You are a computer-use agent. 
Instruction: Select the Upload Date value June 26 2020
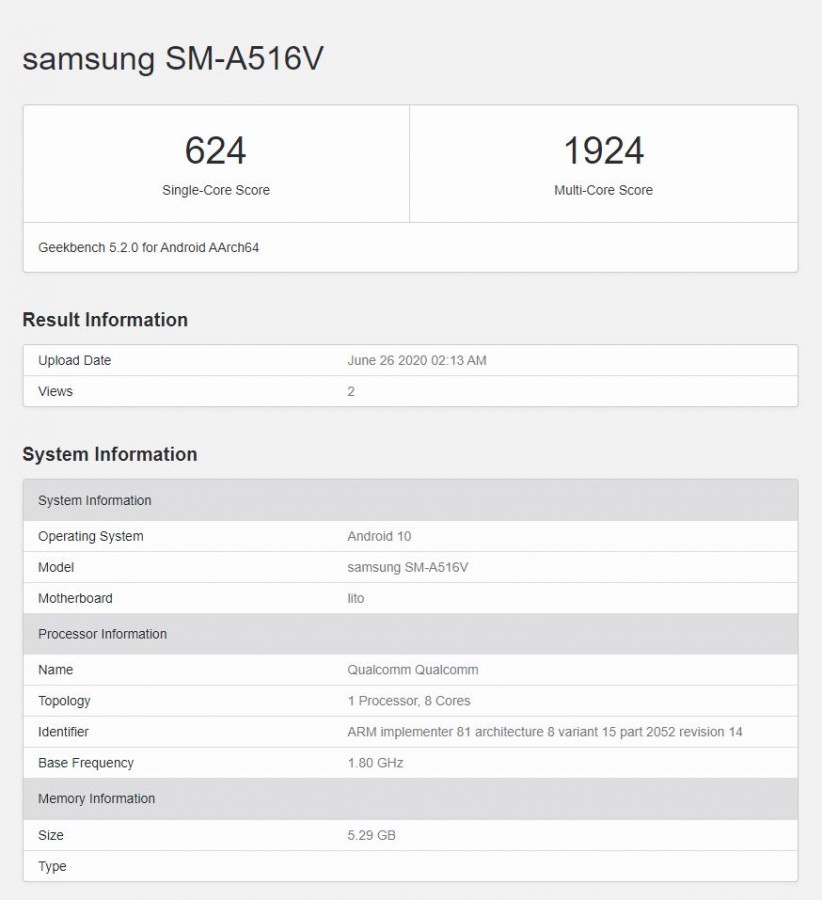click(x=416, y=360)
